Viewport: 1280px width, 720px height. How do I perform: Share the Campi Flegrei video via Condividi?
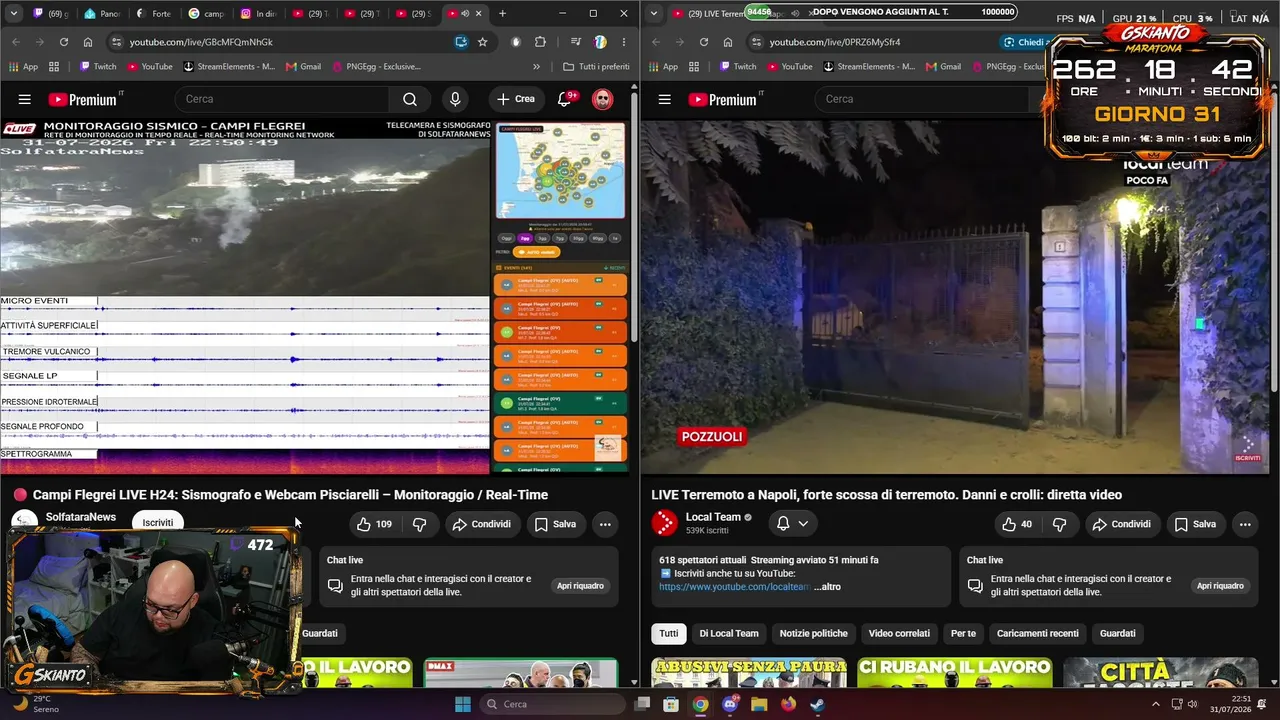481,524
